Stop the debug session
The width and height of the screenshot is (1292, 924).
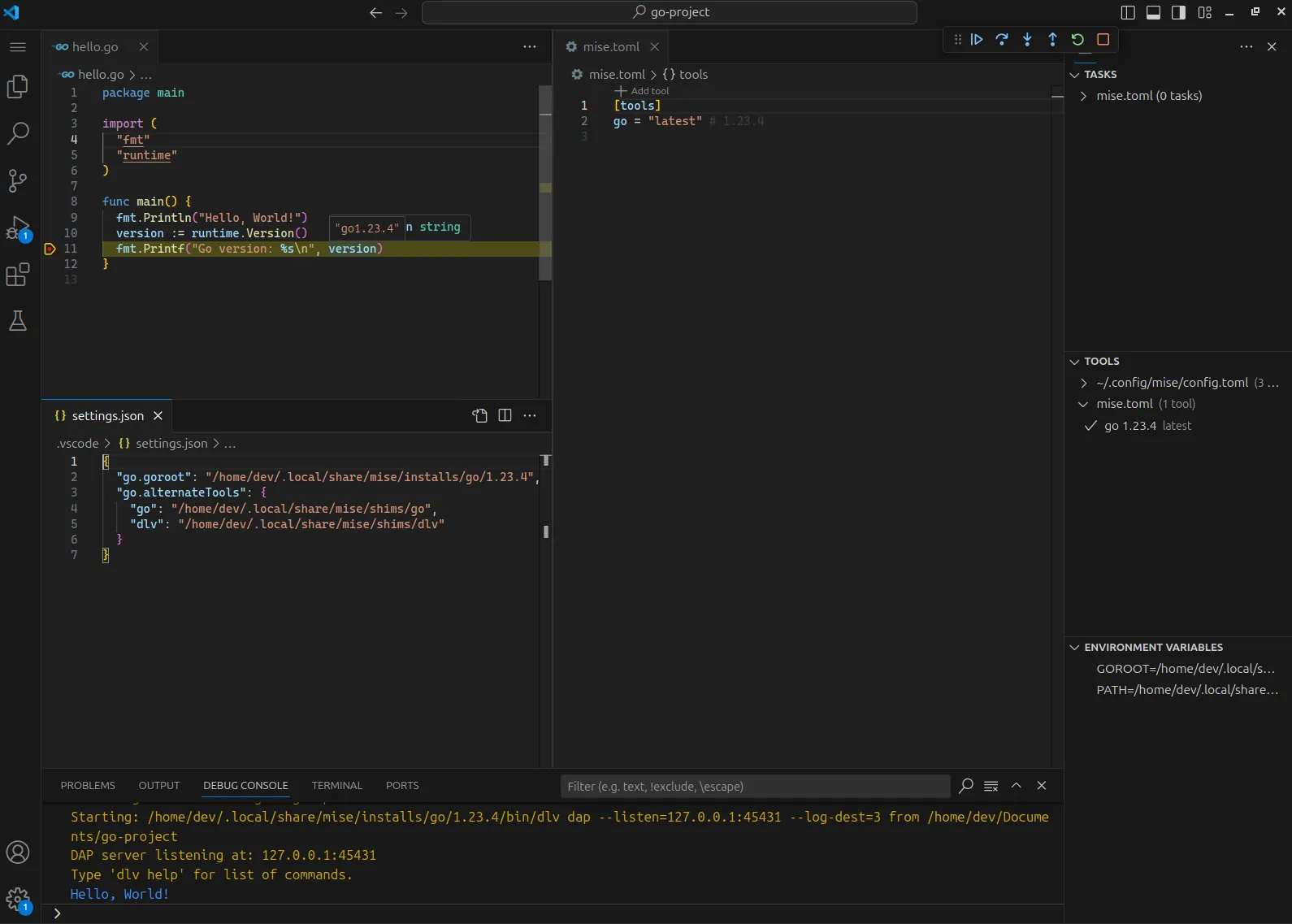pyautogui.click(x=1103, y=39)
